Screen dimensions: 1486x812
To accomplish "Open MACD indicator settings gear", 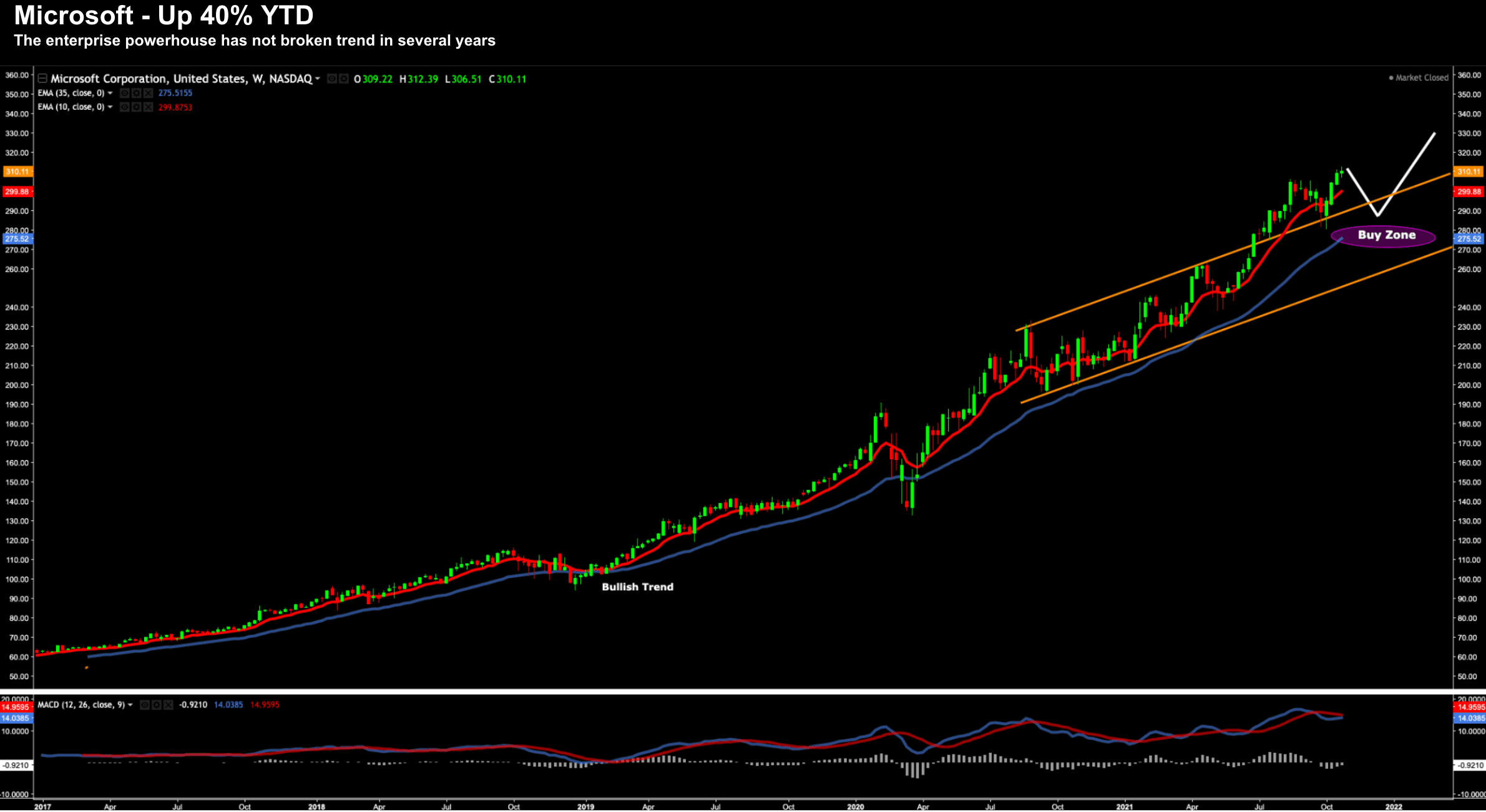I will pyautogui.click(x=156, y=705).
